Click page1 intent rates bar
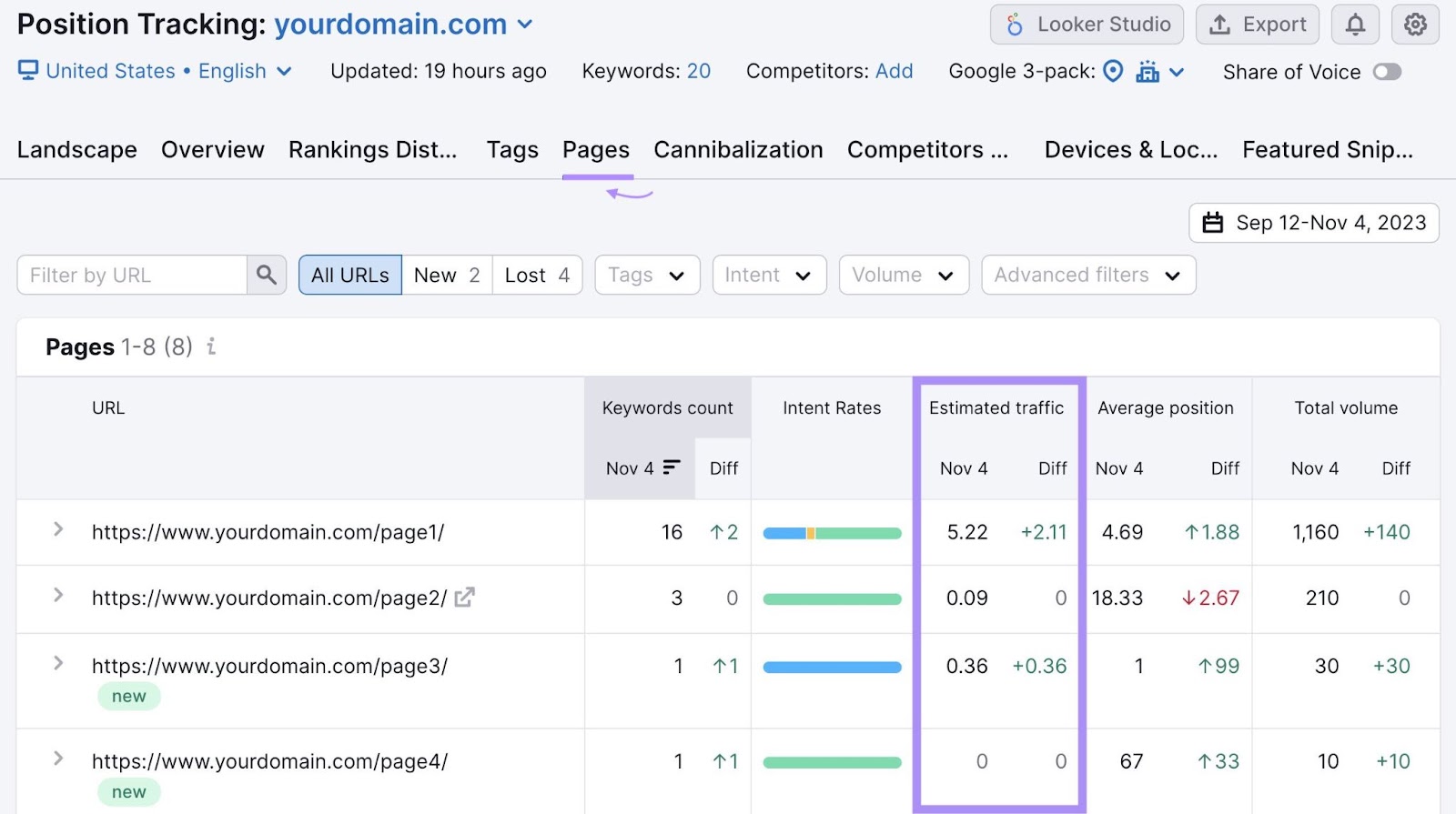The width and height of the screenshot is (1456, 814). click(832, 534)
